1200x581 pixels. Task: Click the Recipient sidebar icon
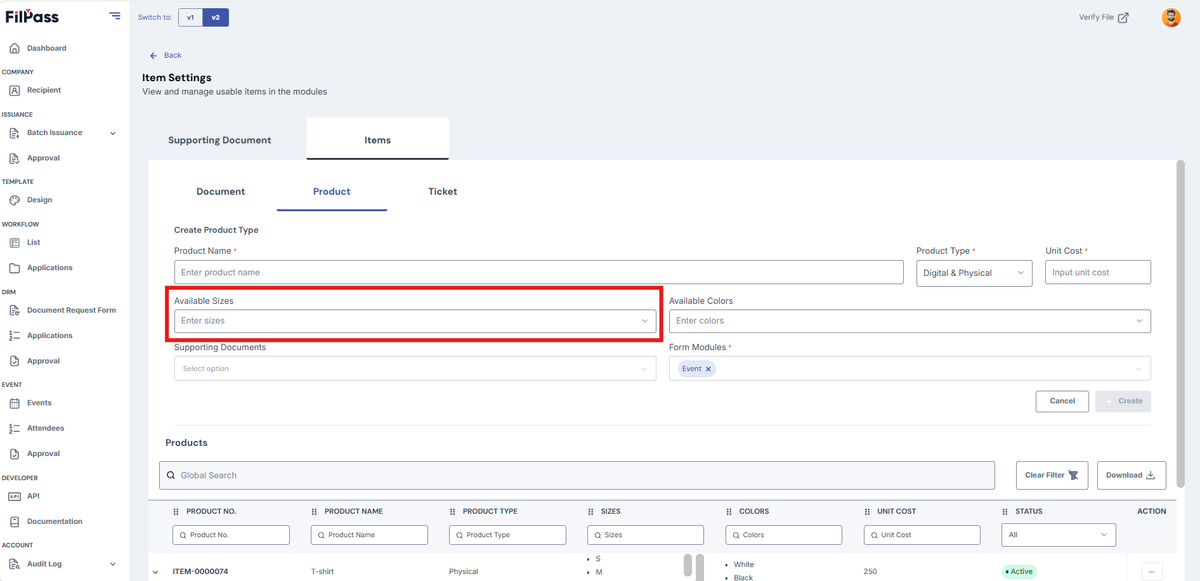(15, 90)
